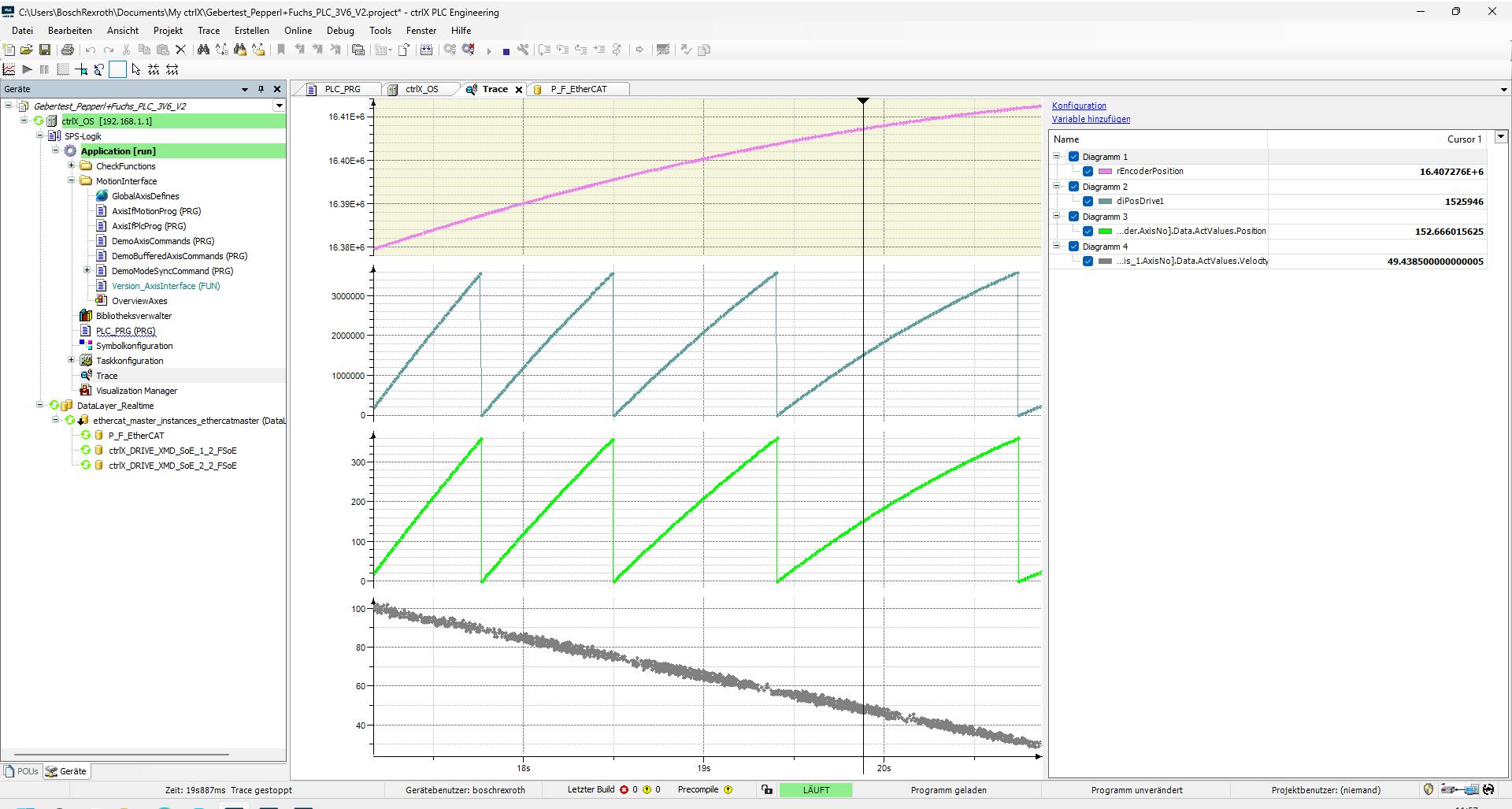Uncheck the Diagramm 1 checkbox

tap(1073, 157)
